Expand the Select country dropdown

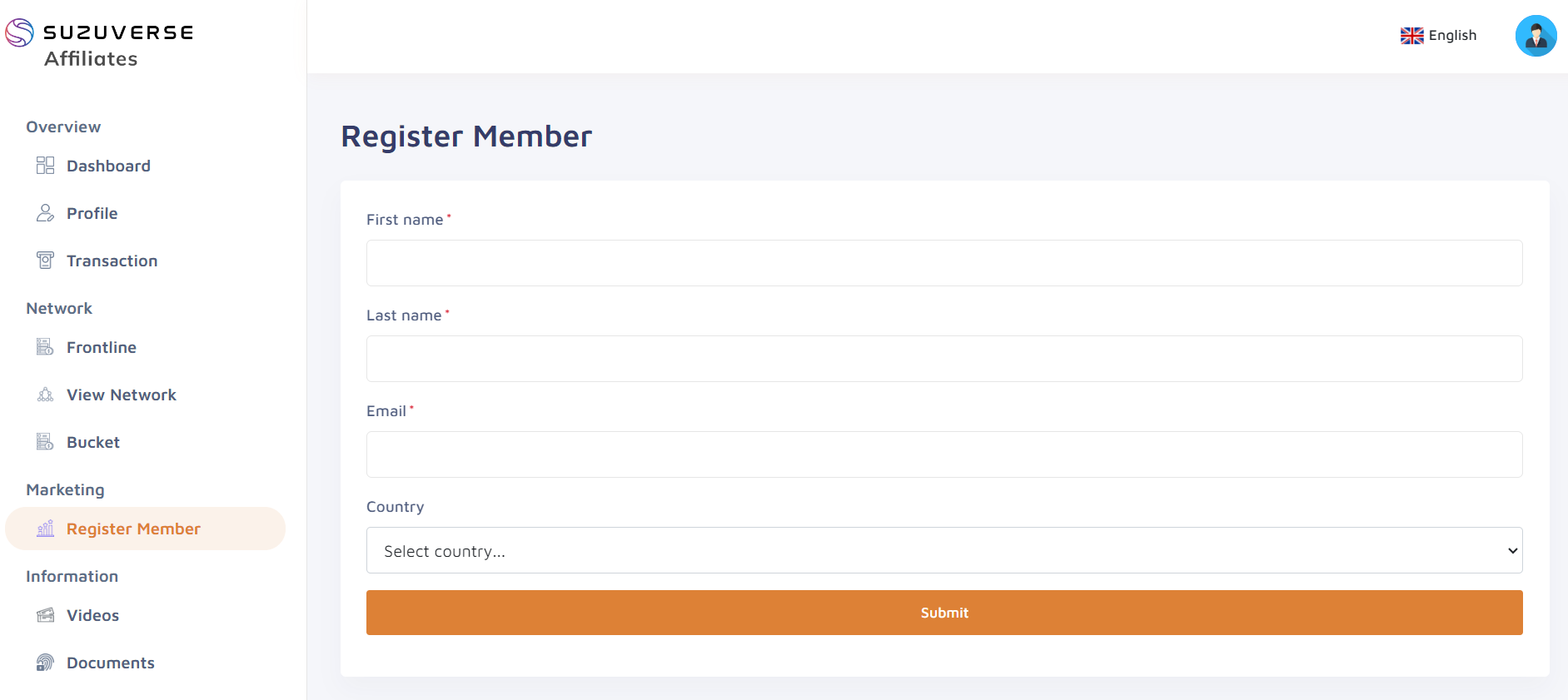pyautogui.click(x=943, y=550)
